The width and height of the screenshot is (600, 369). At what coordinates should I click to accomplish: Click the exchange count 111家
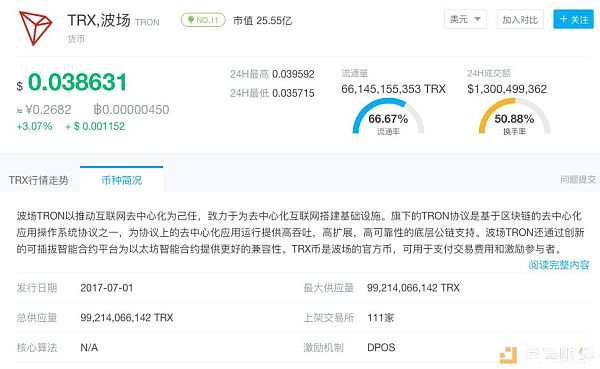[380, 318]
